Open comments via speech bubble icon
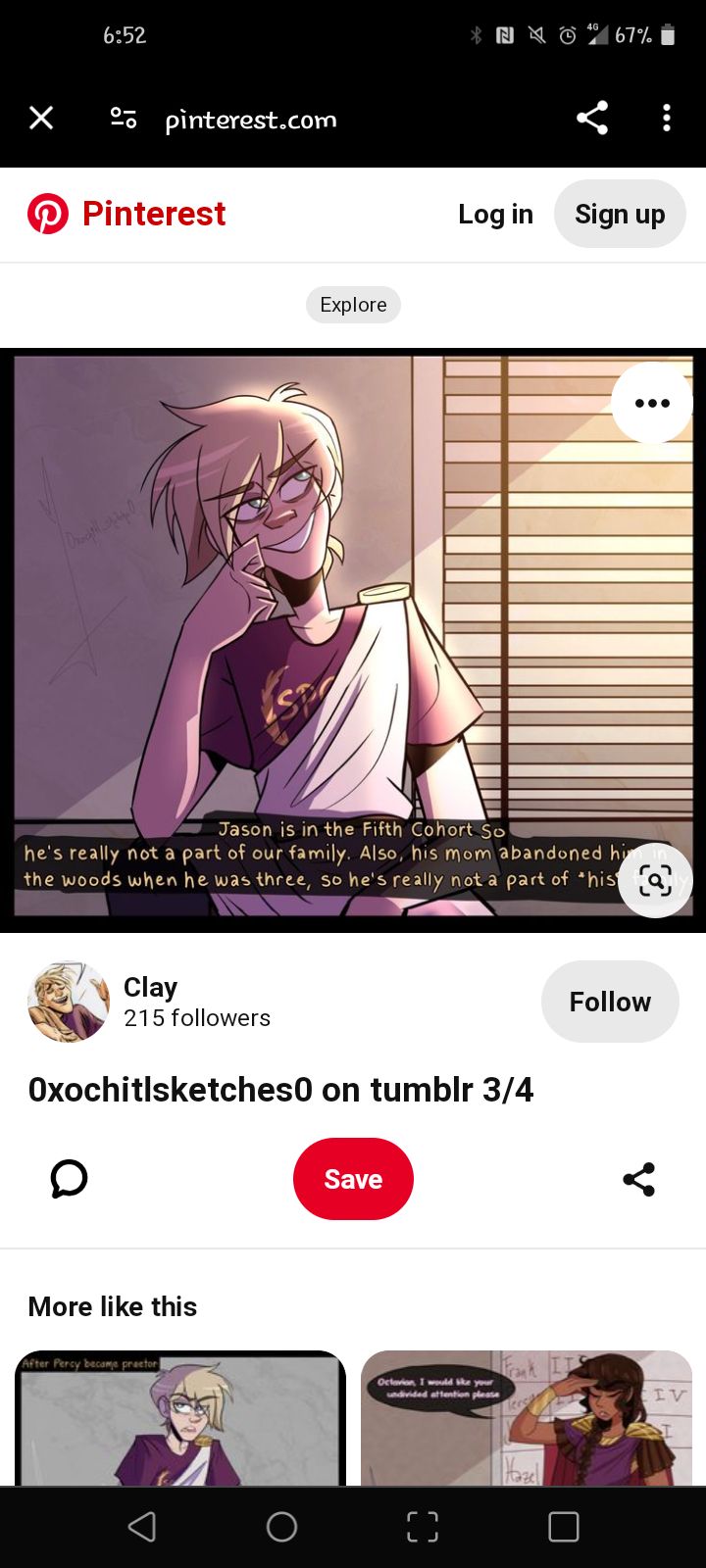This screenshot has height=1568, width=706. pos(69,1179)
